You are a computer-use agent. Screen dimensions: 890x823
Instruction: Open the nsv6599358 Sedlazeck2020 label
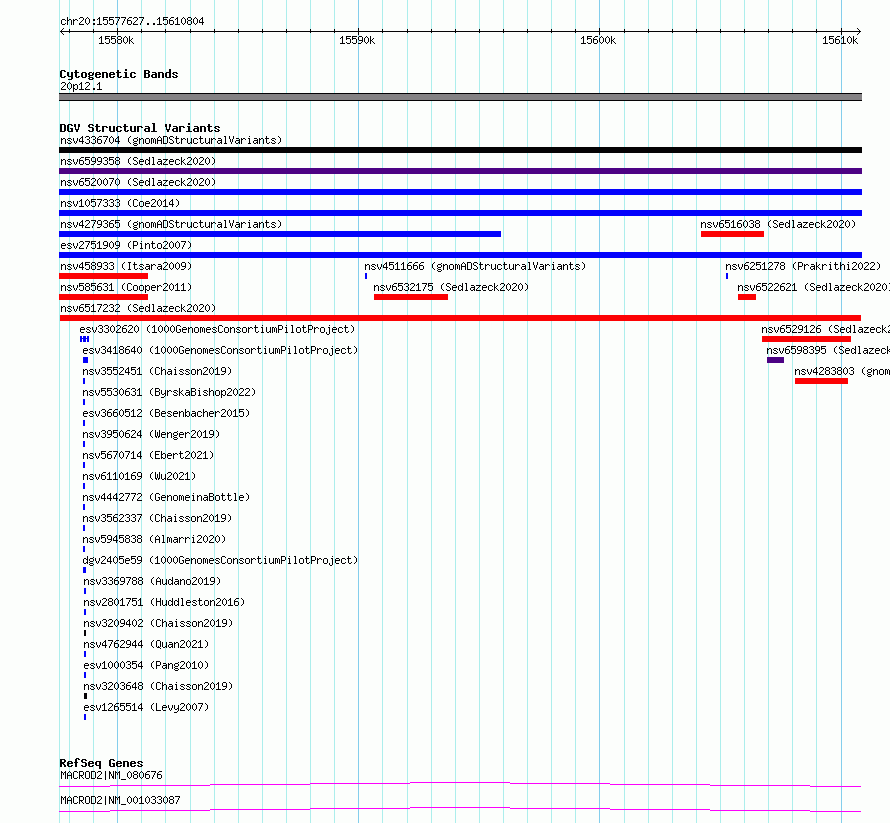pos(138,161)
